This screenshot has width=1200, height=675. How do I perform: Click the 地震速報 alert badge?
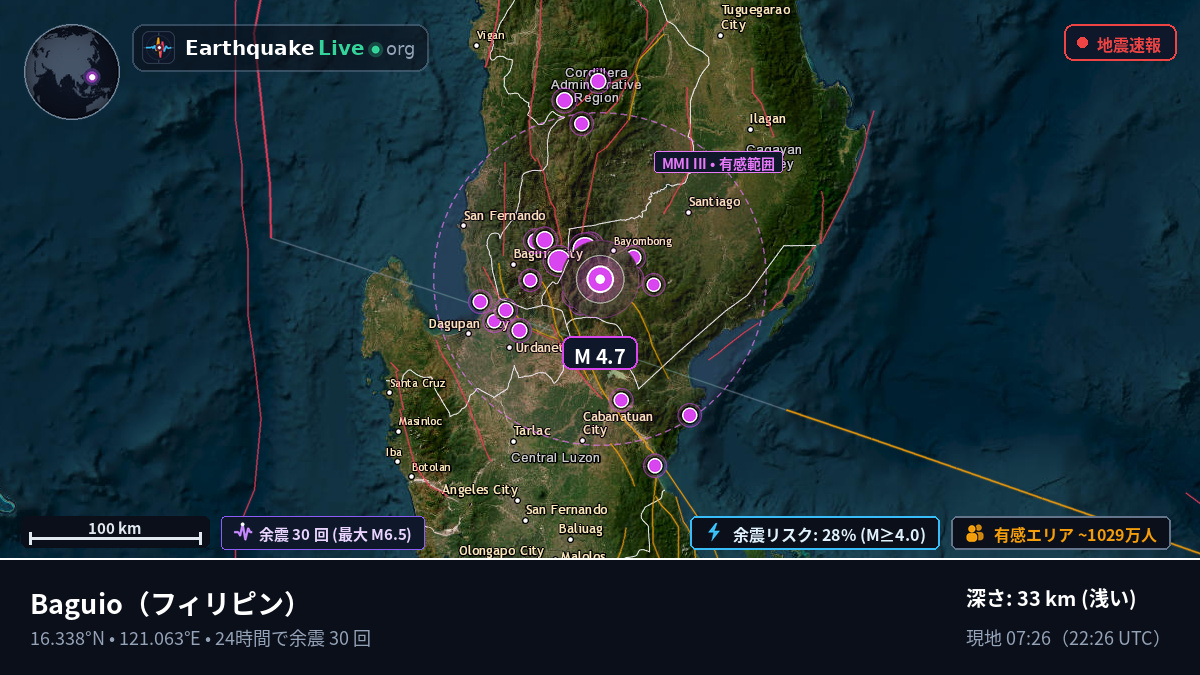[1120, 43]
